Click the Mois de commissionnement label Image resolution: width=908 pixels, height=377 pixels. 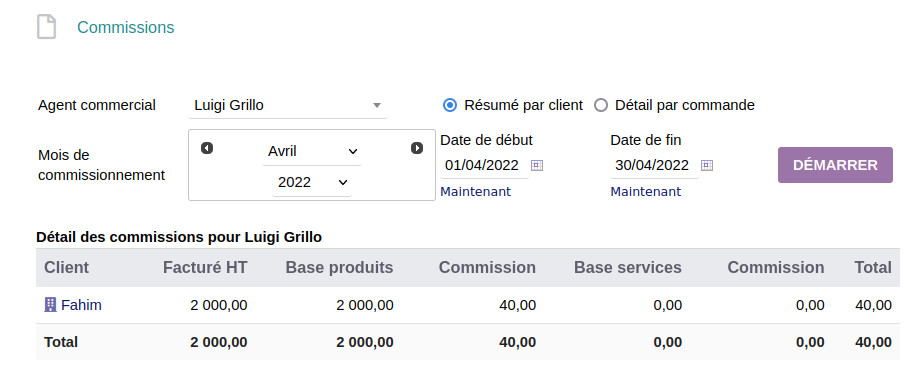(x=102, y=165)
